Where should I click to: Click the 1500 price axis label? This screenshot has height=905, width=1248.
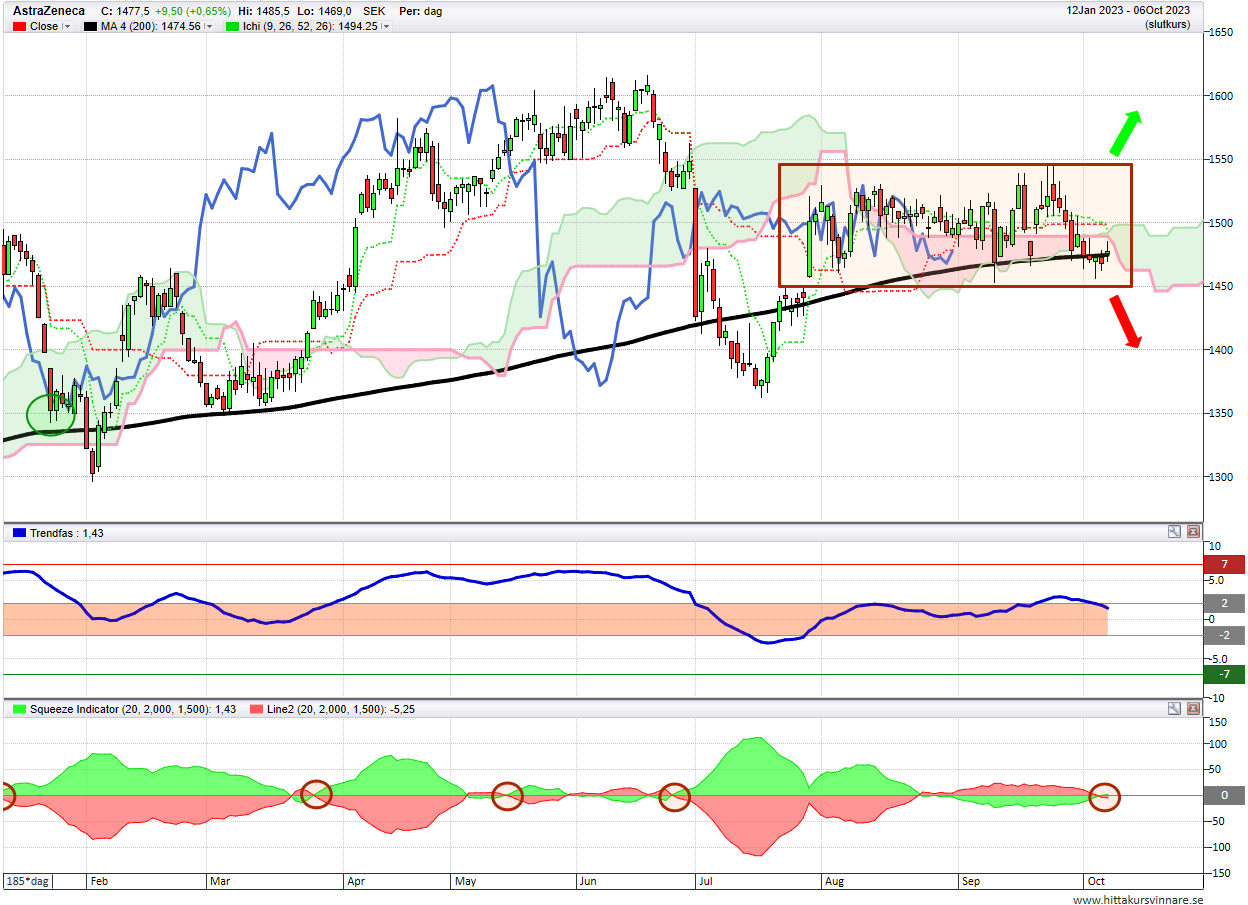click(1219, 223)
